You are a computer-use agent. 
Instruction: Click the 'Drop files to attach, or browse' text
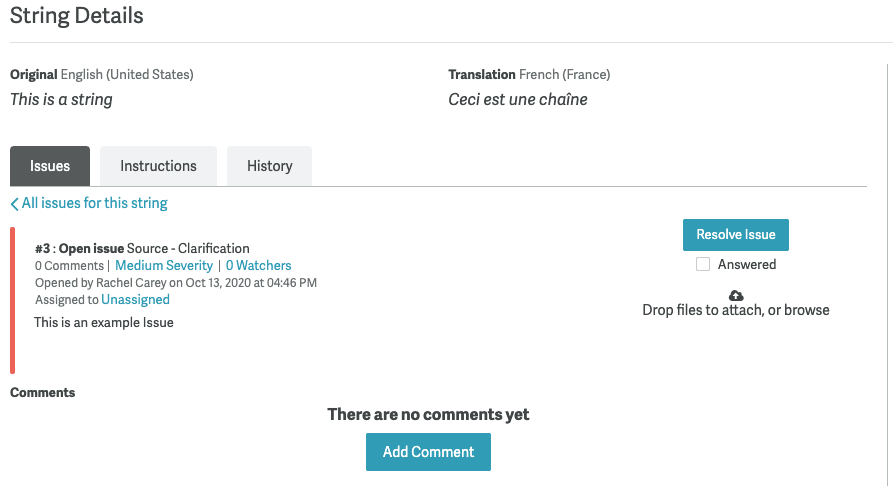click(735, 310)
